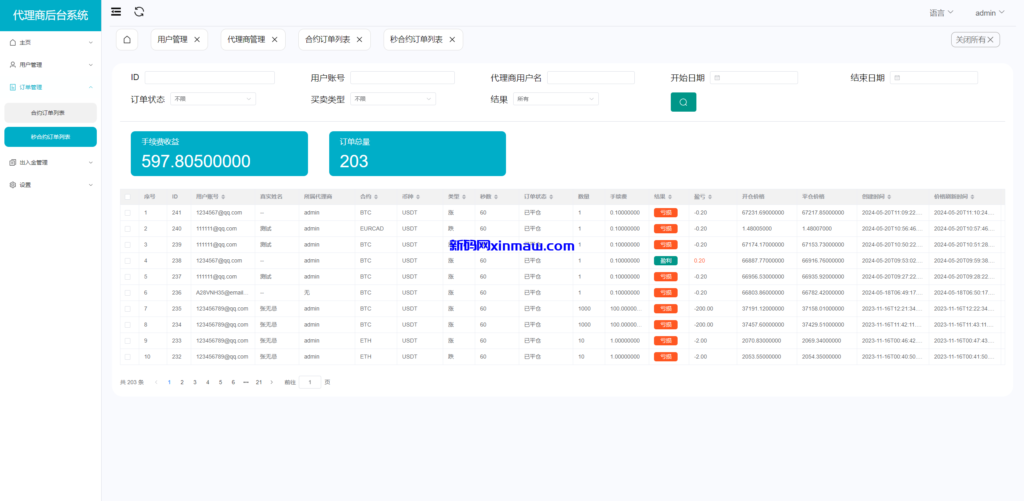Screen dimensions: 1024x501
Task: Open the 订单状态 dropdown
Action: pos(213,99)
